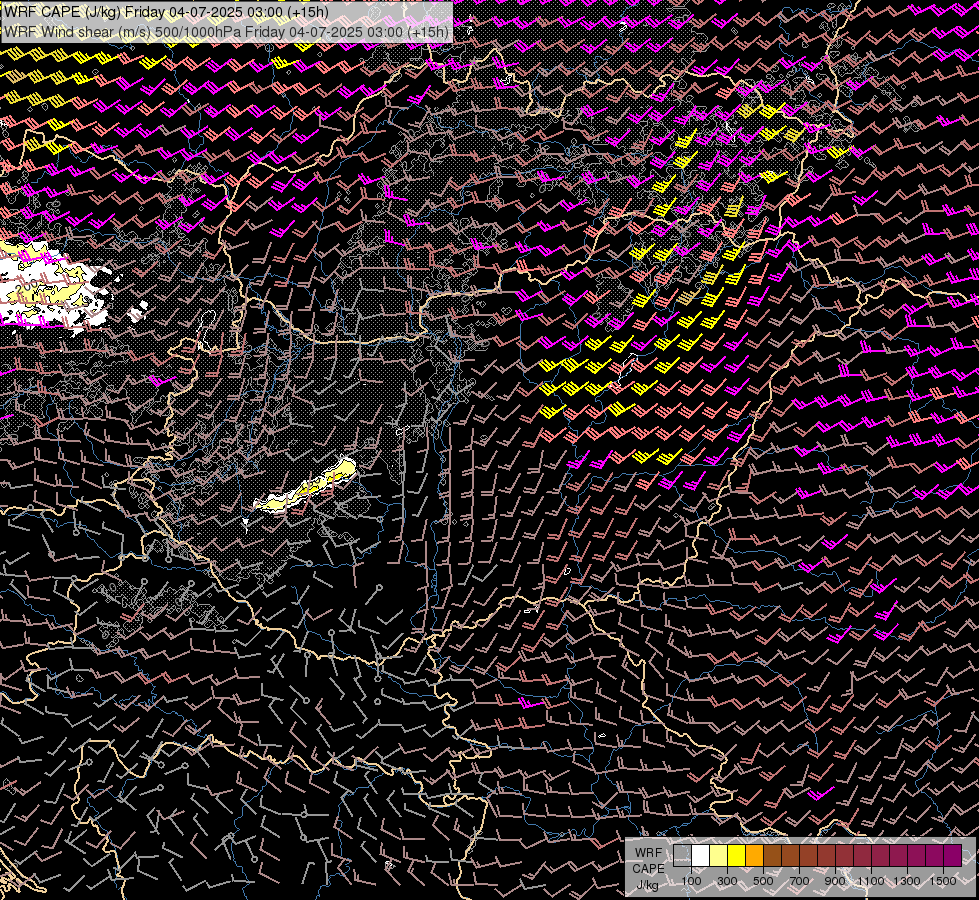Select the transparent gray first legend swatch
This screenshot has width=979, height=900.
click(x=682, y=856)
